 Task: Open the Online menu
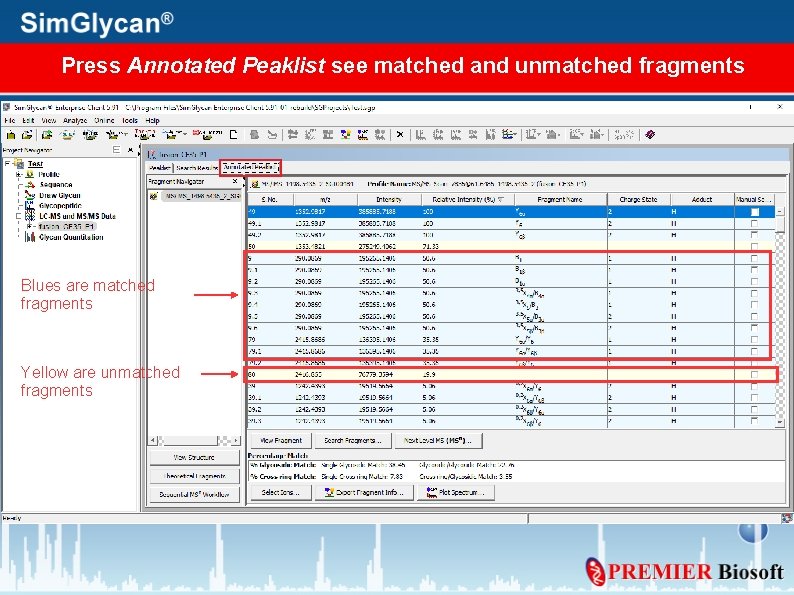coord(104,121)
